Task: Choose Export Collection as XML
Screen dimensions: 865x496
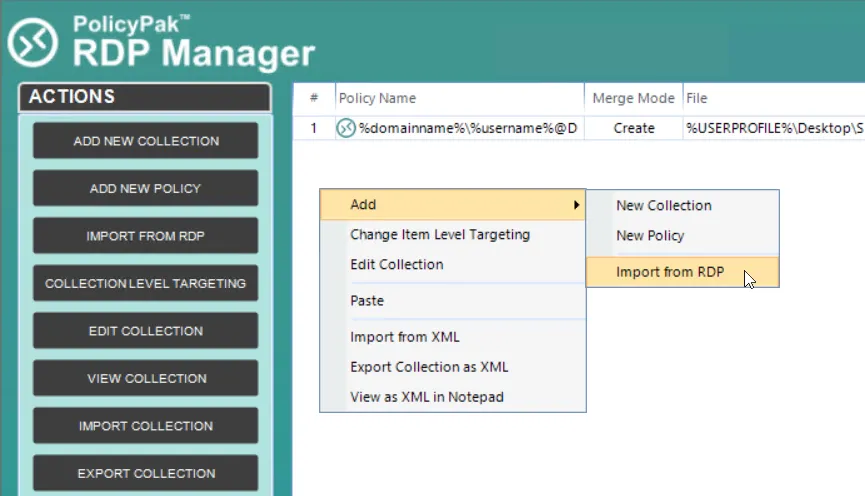Action: (x=452, y=367)
